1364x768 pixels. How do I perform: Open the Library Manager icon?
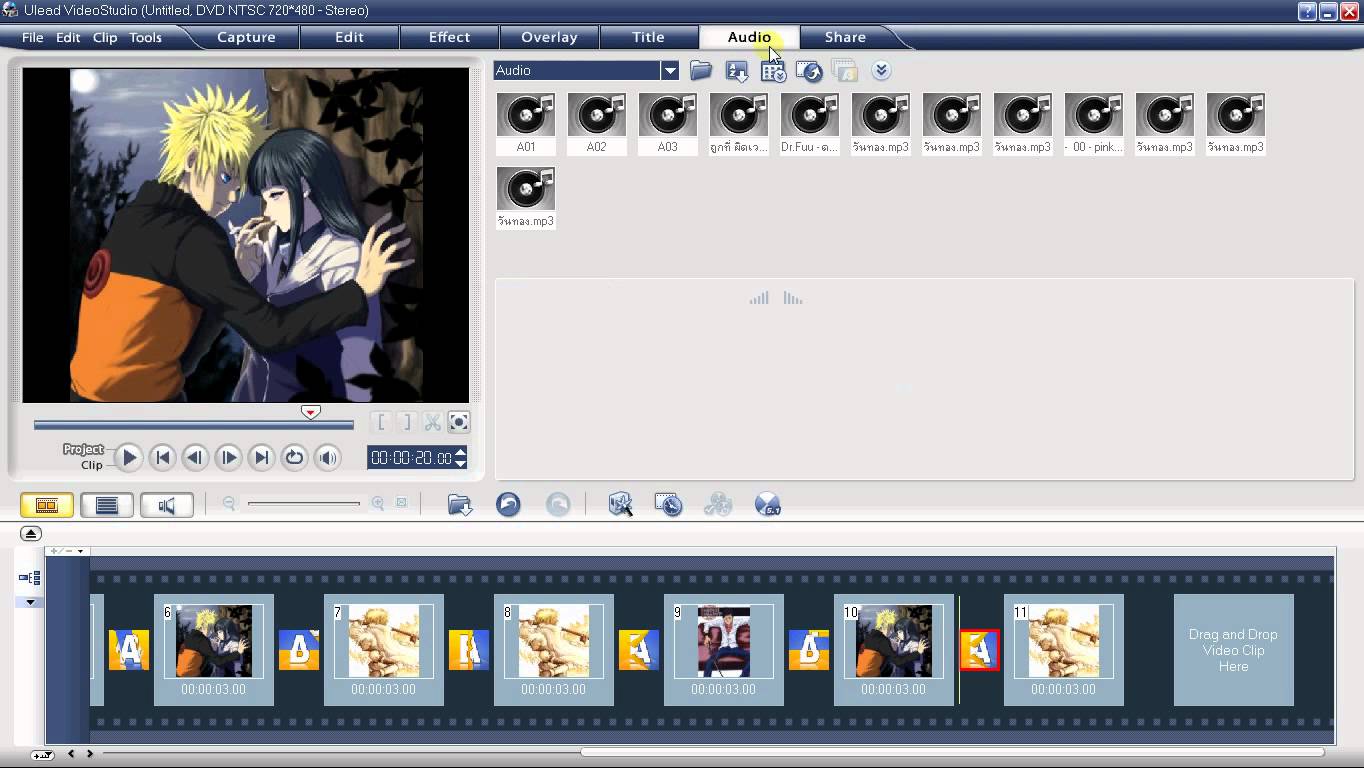(x=773, y=71)
